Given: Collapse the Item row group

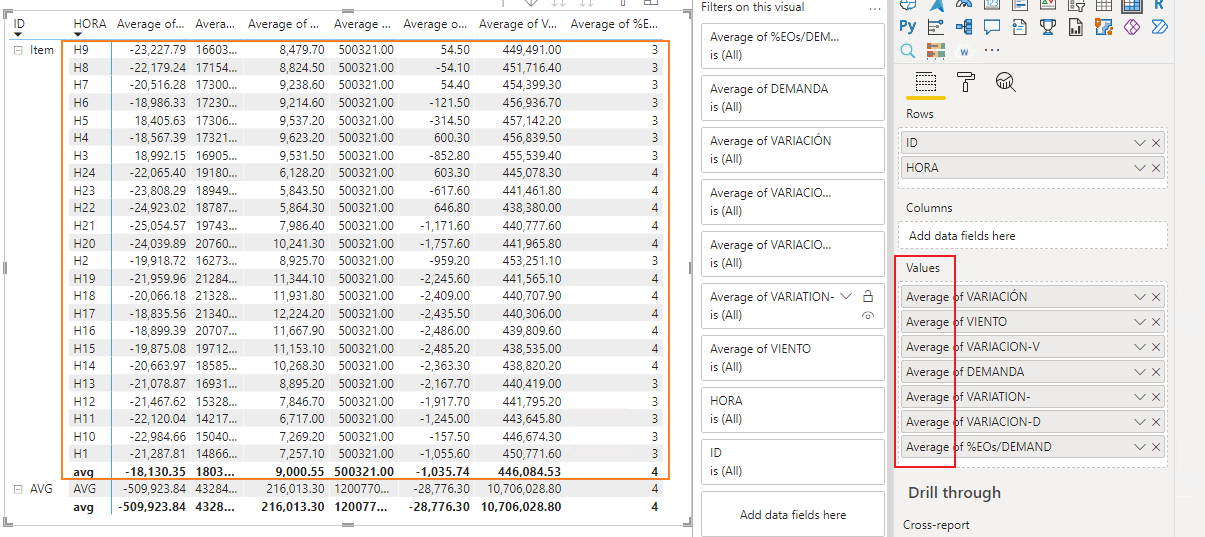Looking at the screenshot, I should [x=18, y=49].
